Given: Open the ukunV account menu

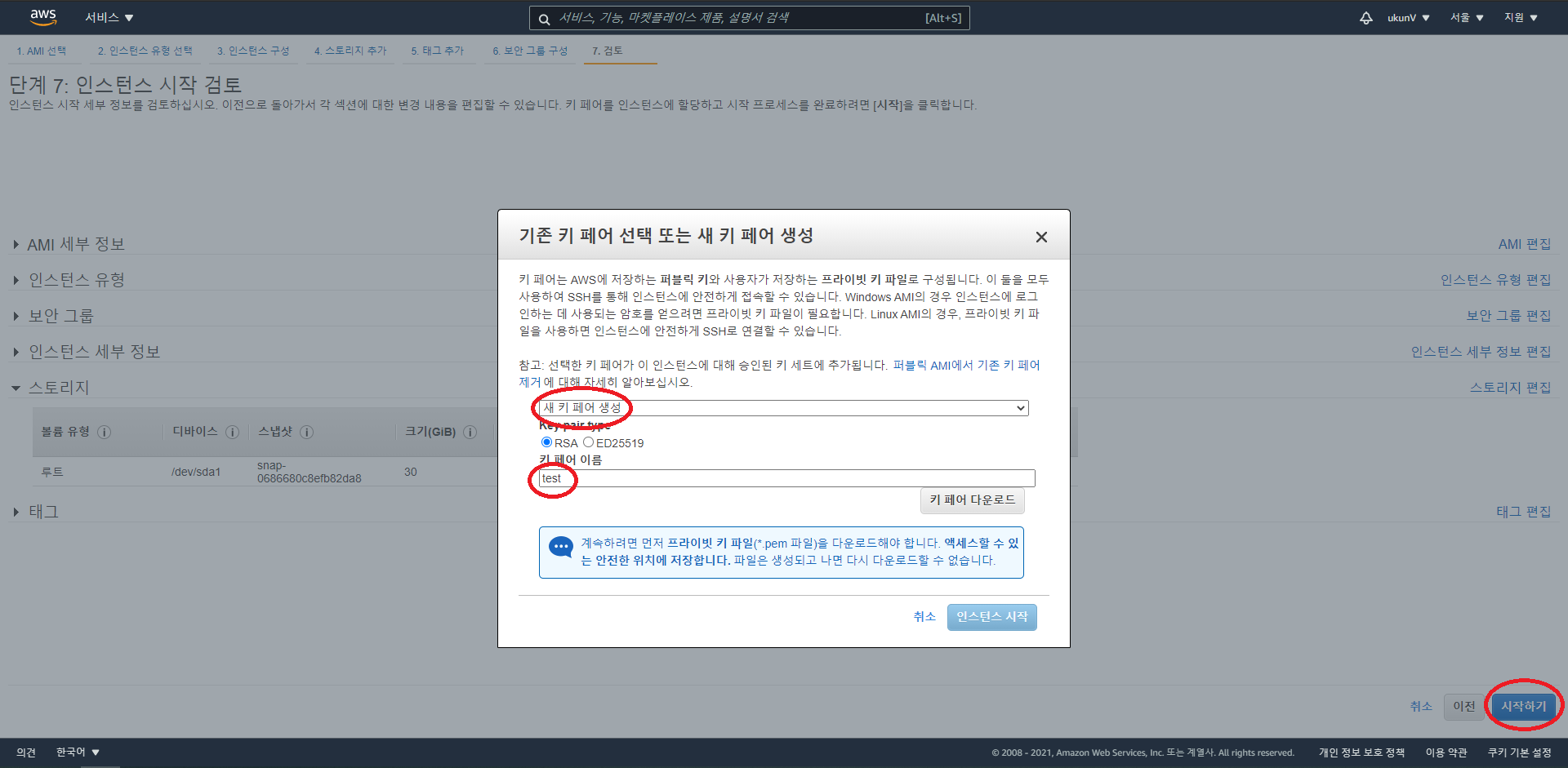Looking at the screenshot, I should (1408, 17).
